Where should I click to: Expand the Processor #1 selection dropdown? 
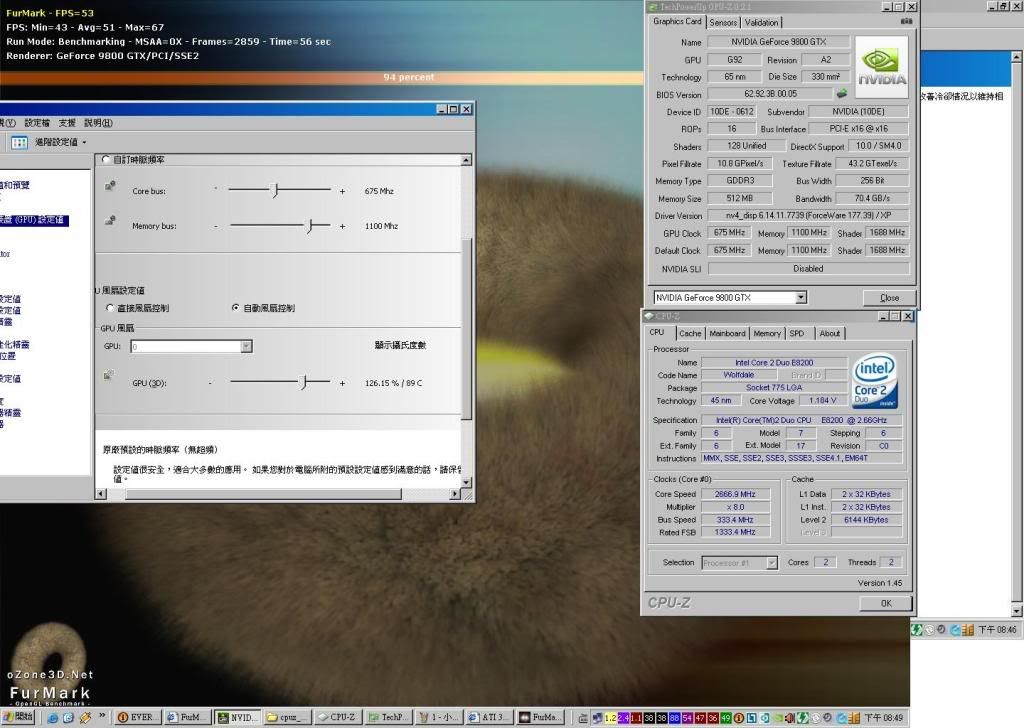pos(771,563)
